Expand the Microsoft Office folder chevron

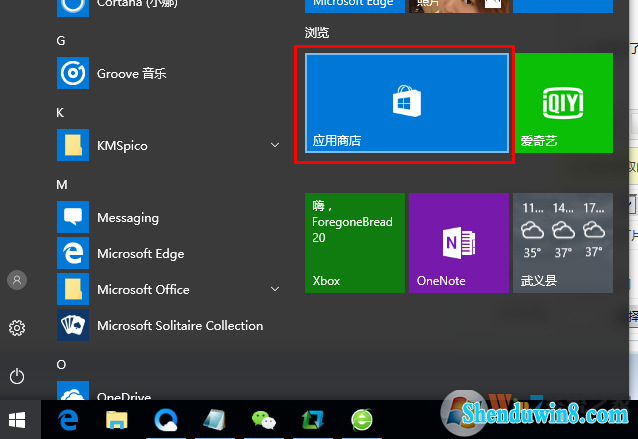point(275,289)
